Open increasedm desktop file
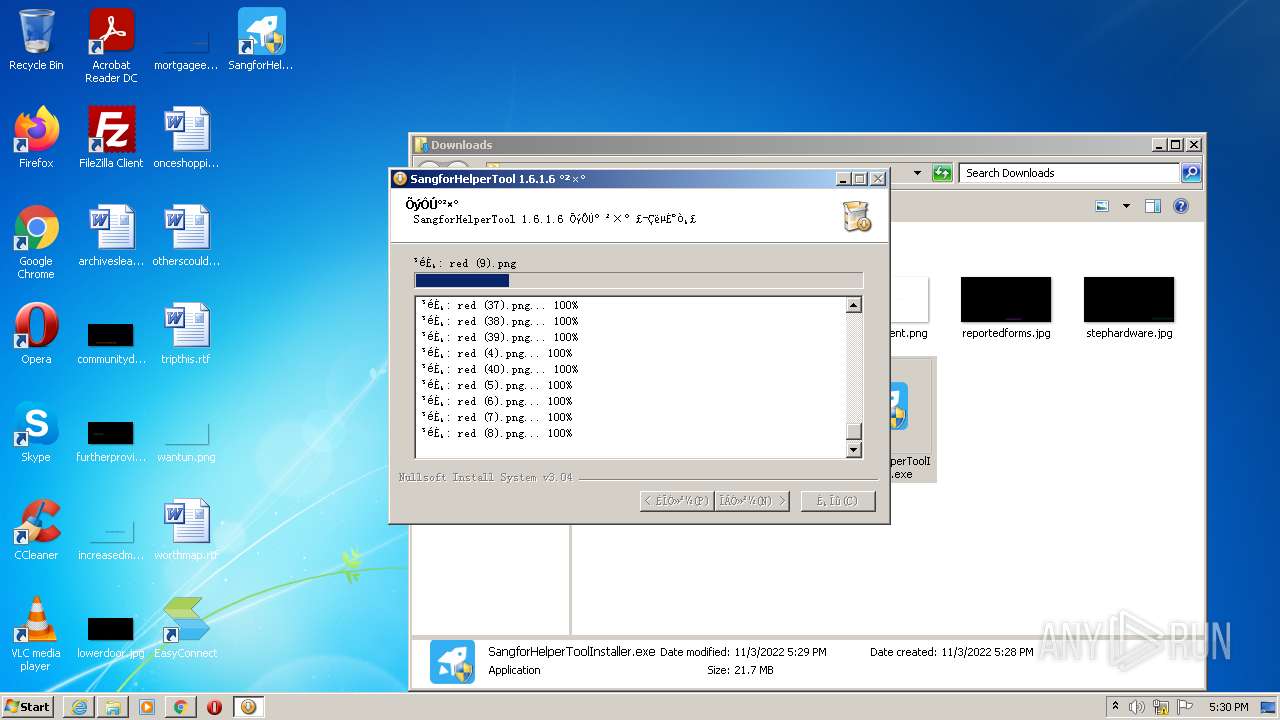Screen dimensions: 1280x720 [x=111, y=538]
